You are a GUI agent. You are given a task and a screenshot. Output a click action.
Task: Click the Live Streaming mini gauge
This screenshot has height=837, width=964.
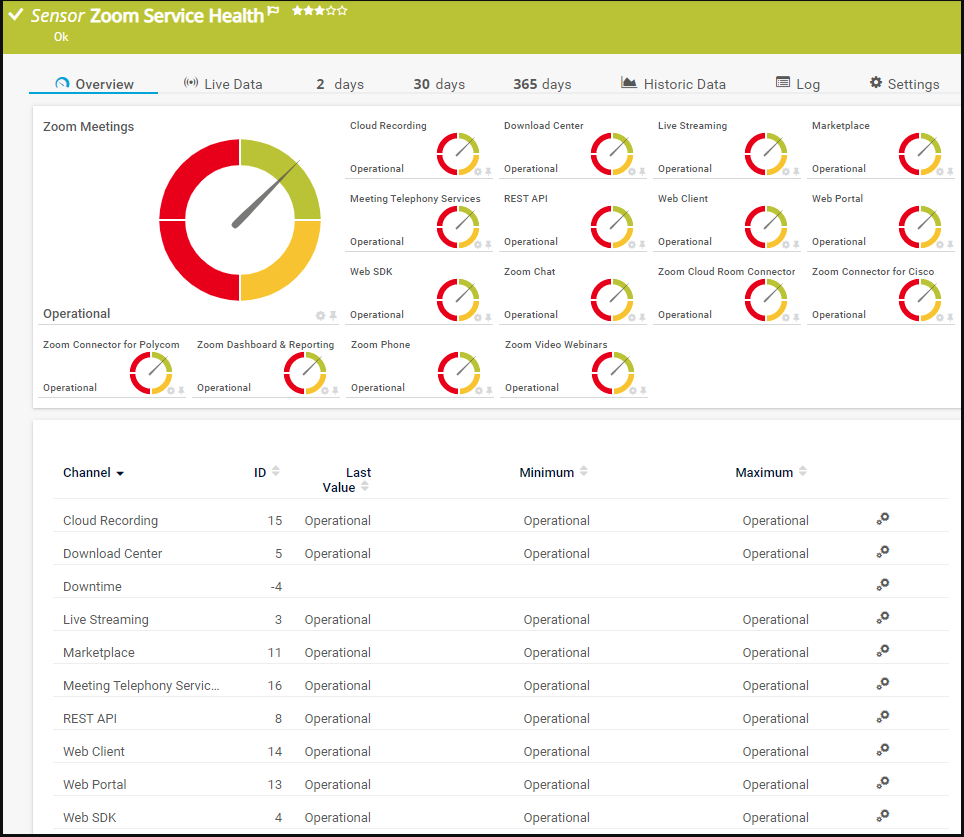pyautogui.click(x=766, y=154)
